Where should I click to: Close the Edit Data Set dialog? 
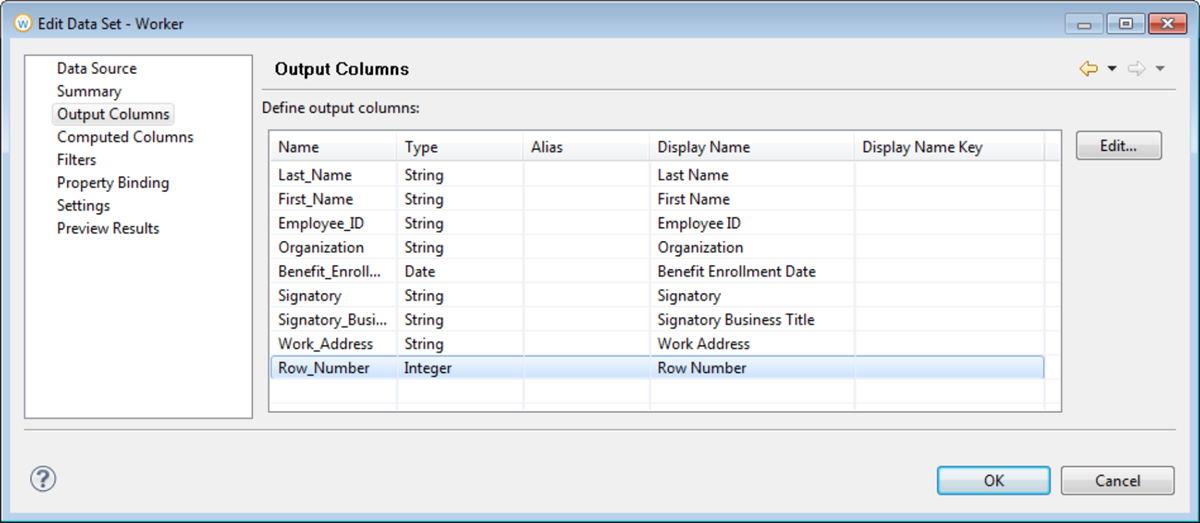[1166, 23]
